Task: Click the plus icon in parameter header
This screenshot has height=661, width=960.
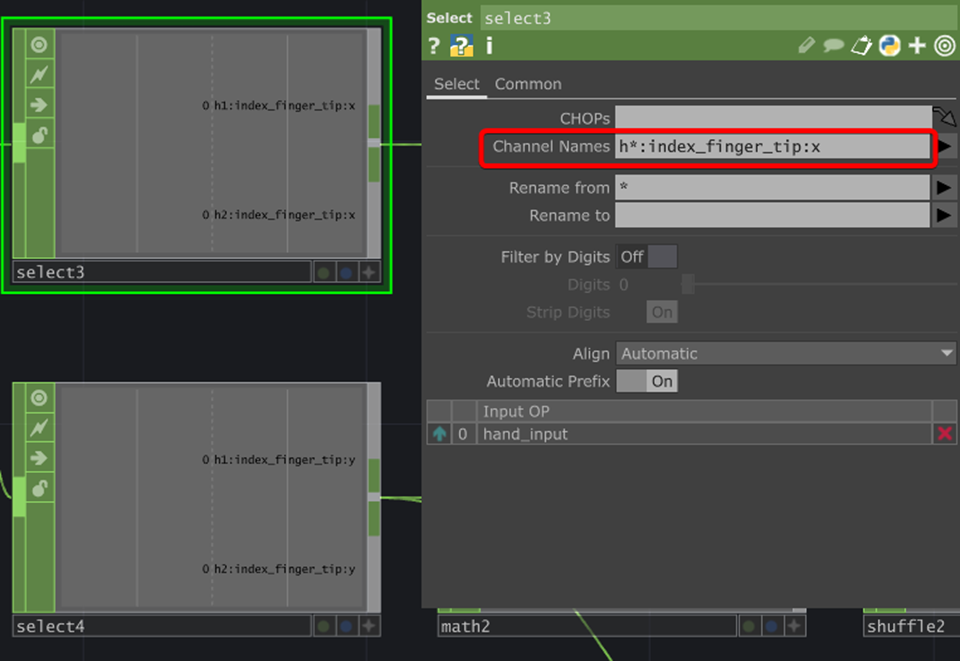Action: coord(917,46)
